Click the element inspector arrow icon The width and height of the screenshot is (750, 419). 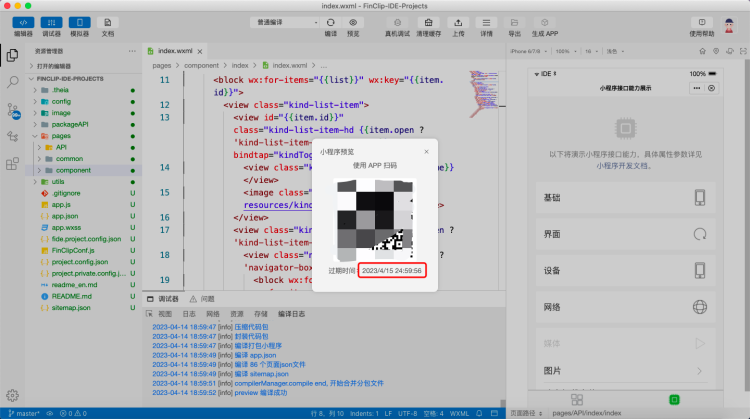149,314
